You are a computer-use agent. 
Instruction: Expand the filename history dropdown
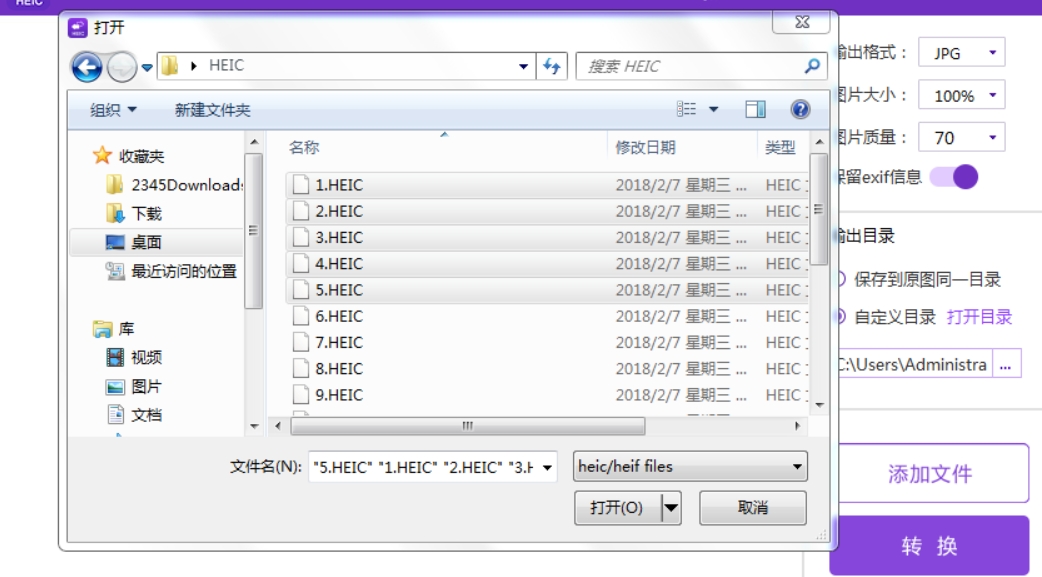click(x=547, y=467)
